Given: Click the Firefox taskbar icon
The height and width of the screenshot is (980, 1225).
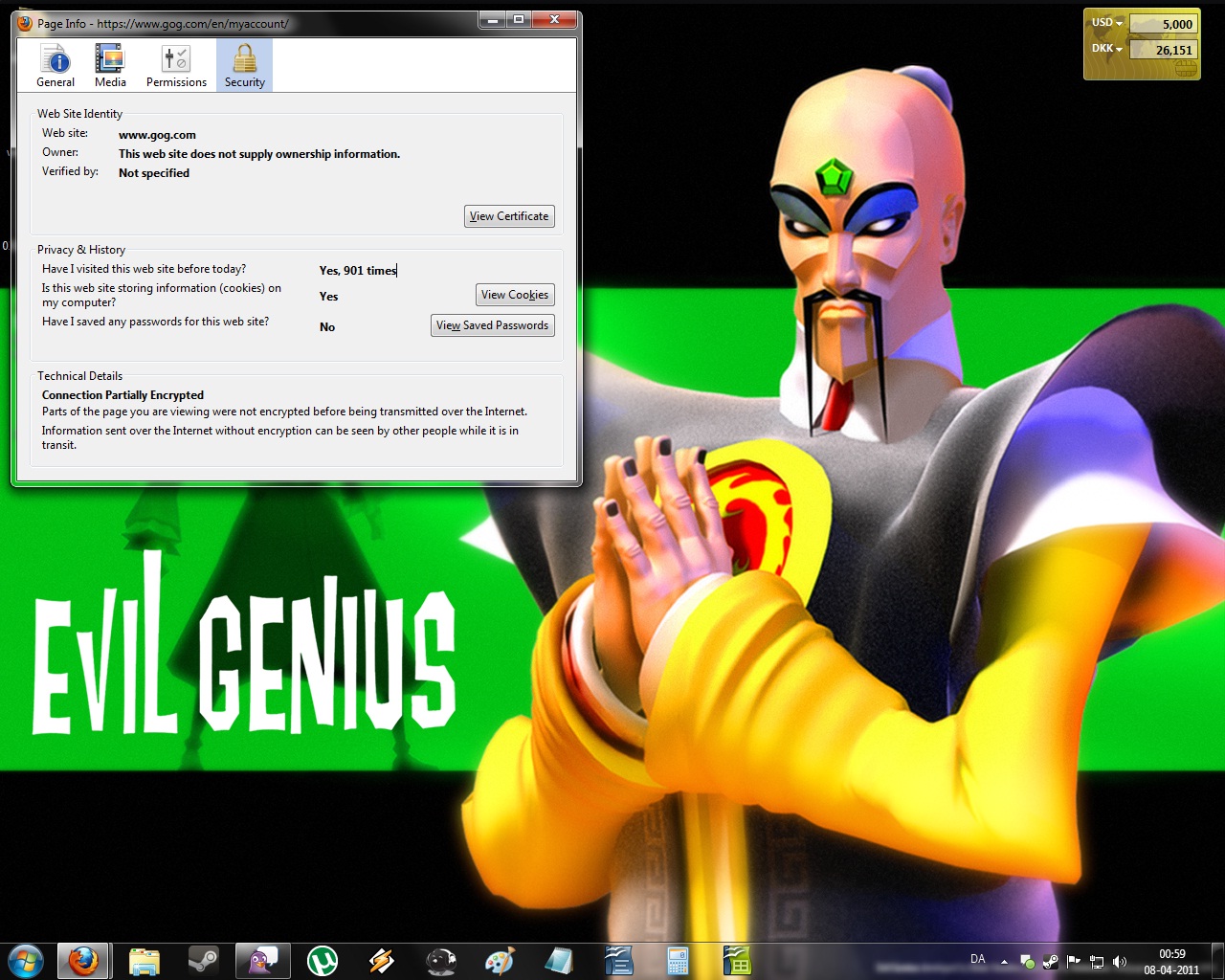Looking at the screenshot, I should [x=83, y=961].
